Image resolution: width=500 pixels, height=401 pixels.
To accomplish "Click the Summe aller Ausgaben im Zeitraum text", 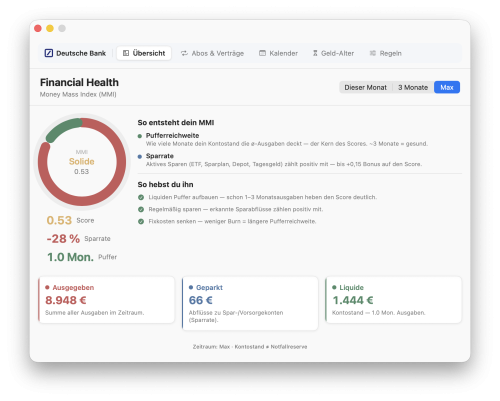I will tap(95, 313).
